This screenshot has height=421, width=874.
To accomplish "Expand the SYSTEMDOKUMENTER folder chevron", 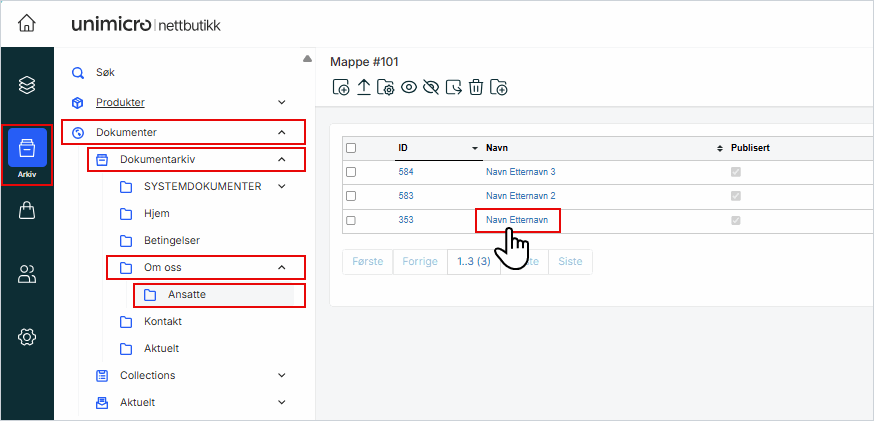I will pos(282,186).
